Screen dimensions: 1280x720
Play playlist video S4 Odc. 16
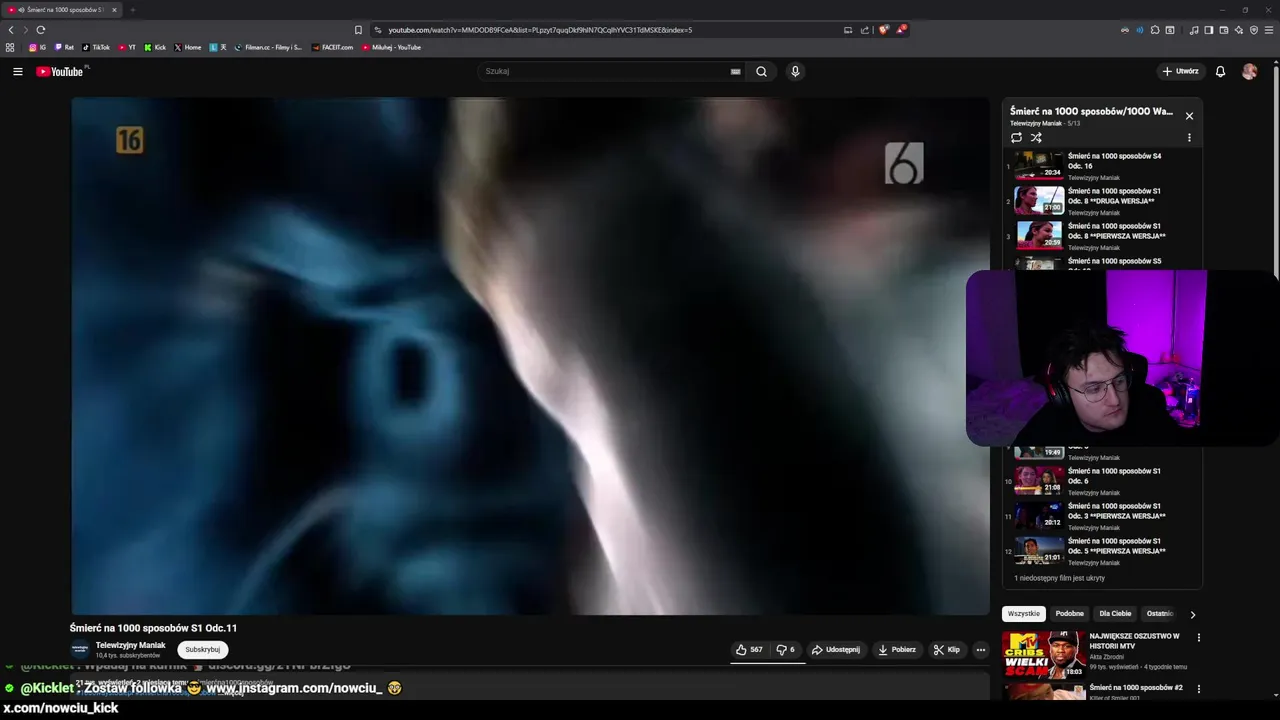coord(1102,165)
